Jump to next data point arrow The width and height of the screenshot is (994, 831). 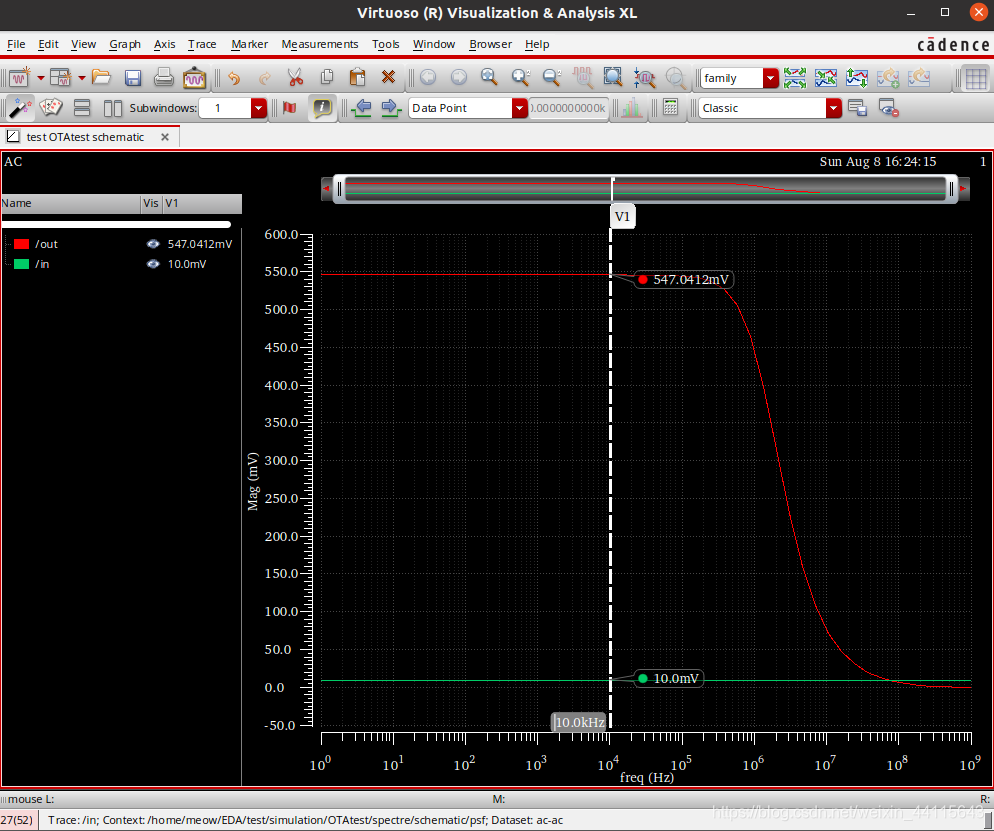pos(391,108)
